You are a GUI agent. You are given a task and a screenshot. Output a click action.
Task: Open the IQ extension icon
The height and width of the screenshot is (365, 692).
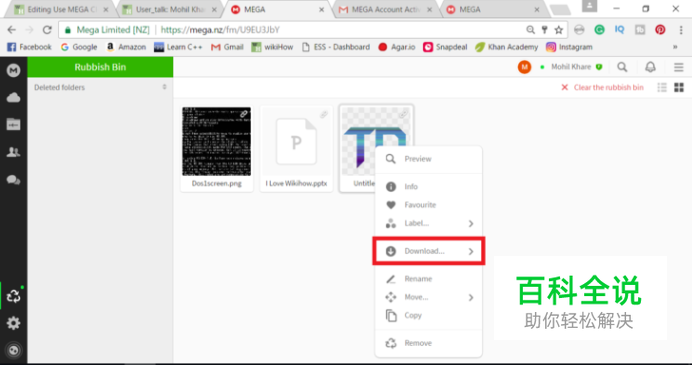tap(620, 30)
